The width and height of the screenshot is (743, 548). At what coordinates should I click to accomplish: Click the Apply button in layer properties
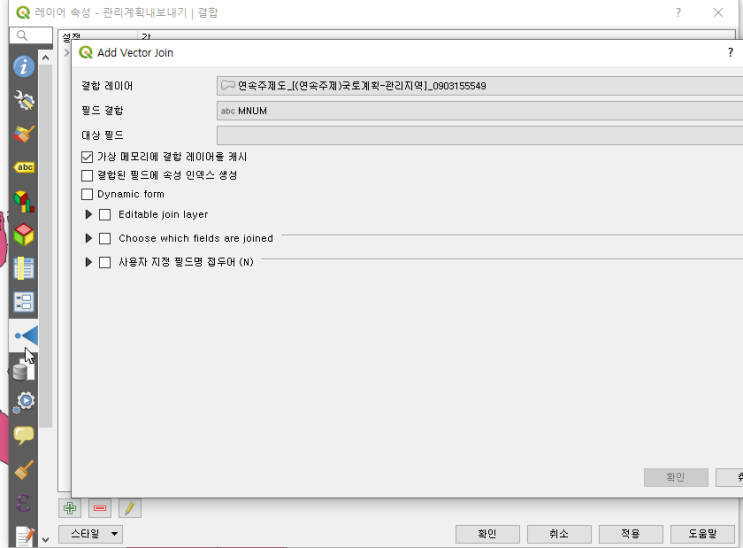point(631,534)
